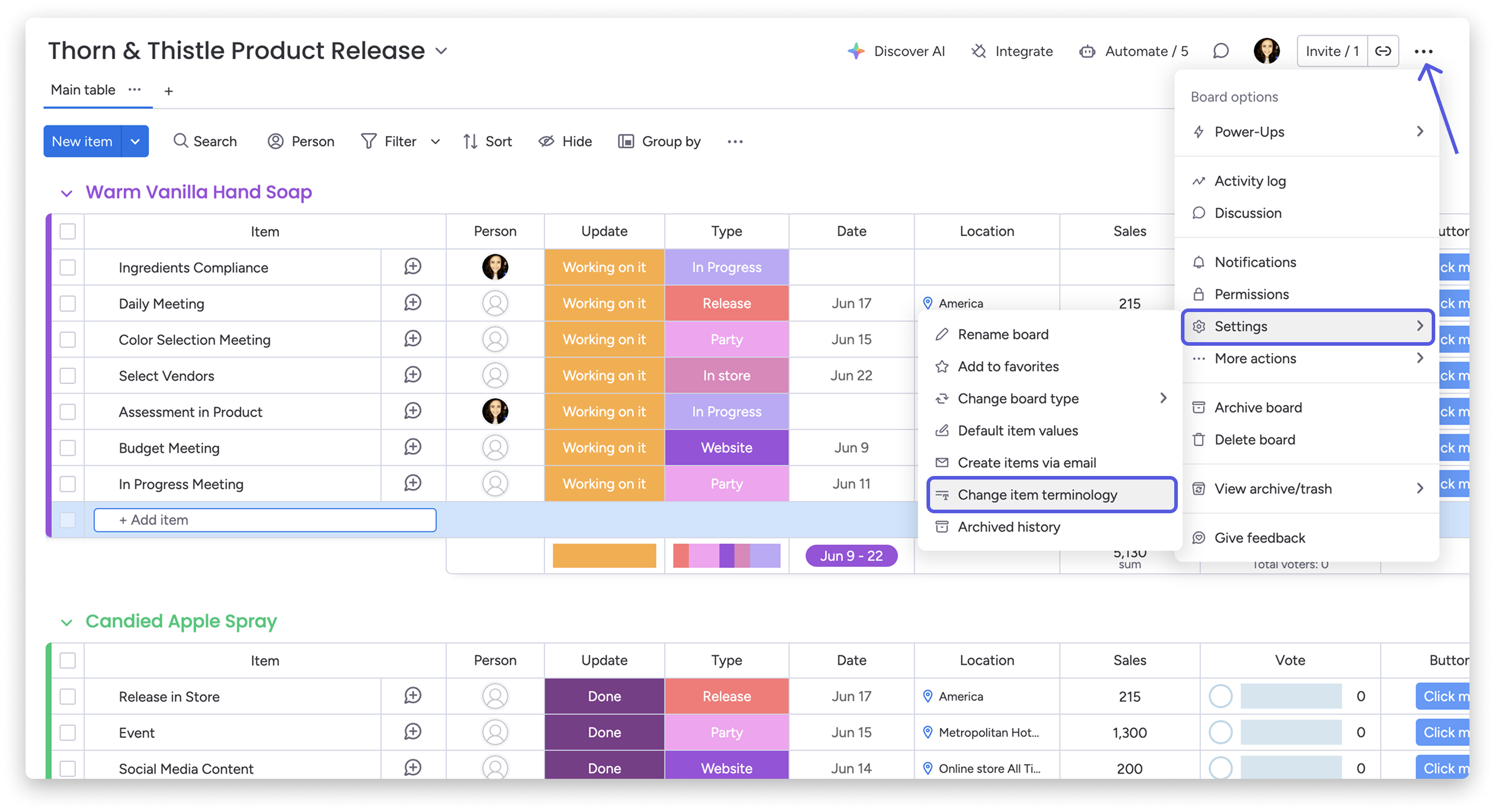The height and width of the screenshot is (812, 1495).
Task: Open the Discover AI sparkle icon
Action: click(856, 51)
